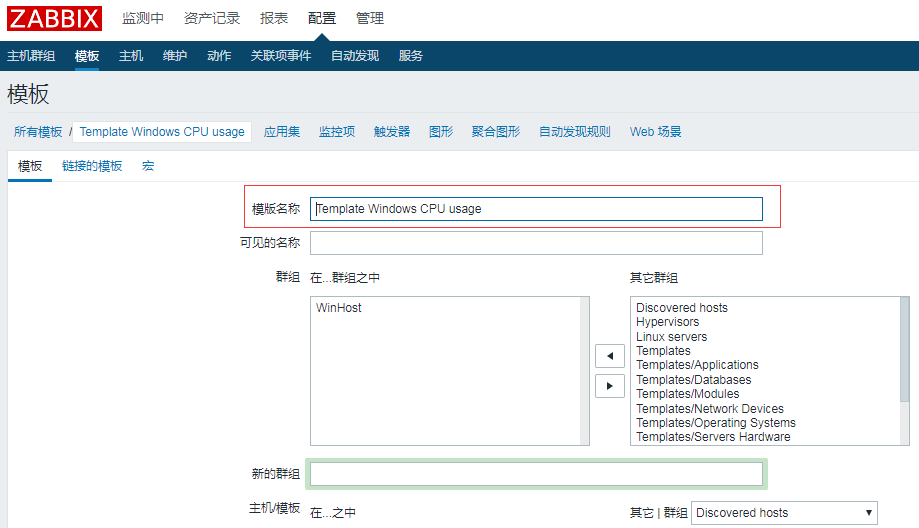Open the 自动发现规则 link
This screenshot has width=919, height=528.
(575, 132)
